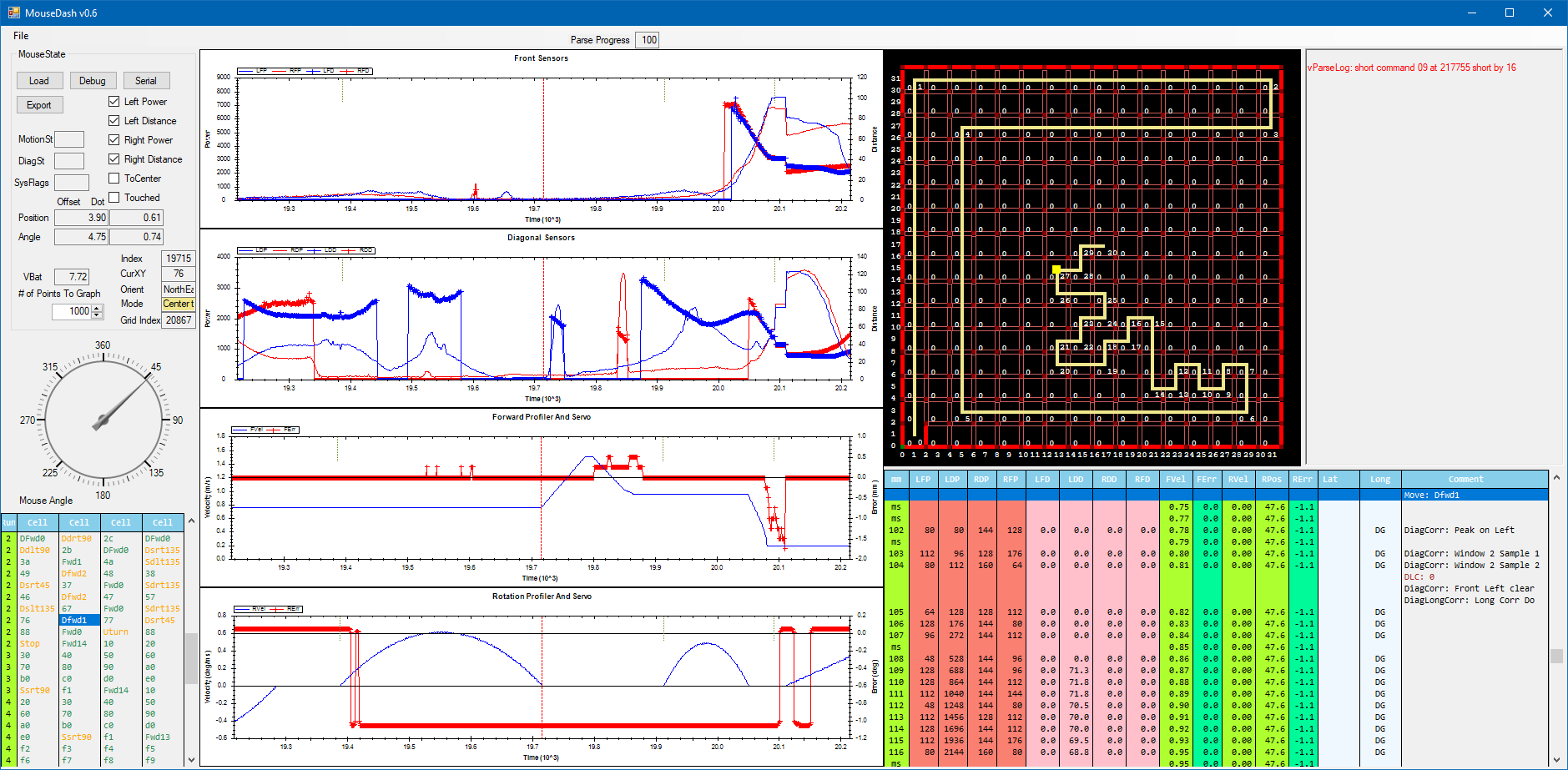Click the Debug button
The width and height of the screenshot is (1568, 770).
pos(93,81)
